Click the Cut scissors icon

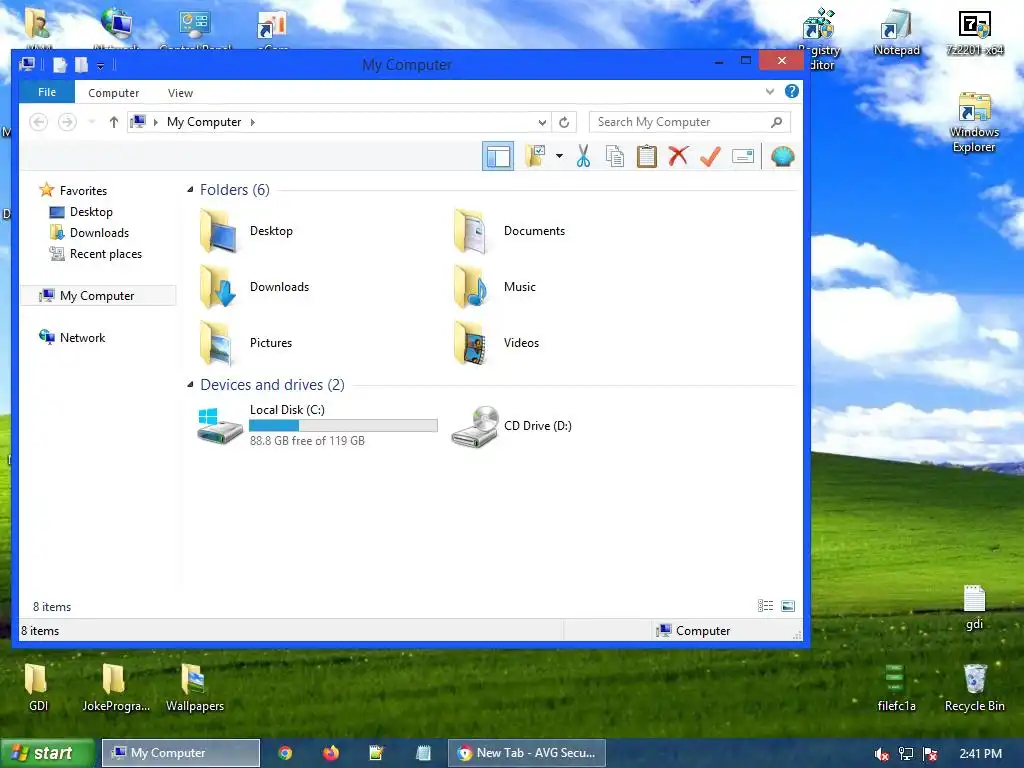pyautogui.click(x=583, y=156)
